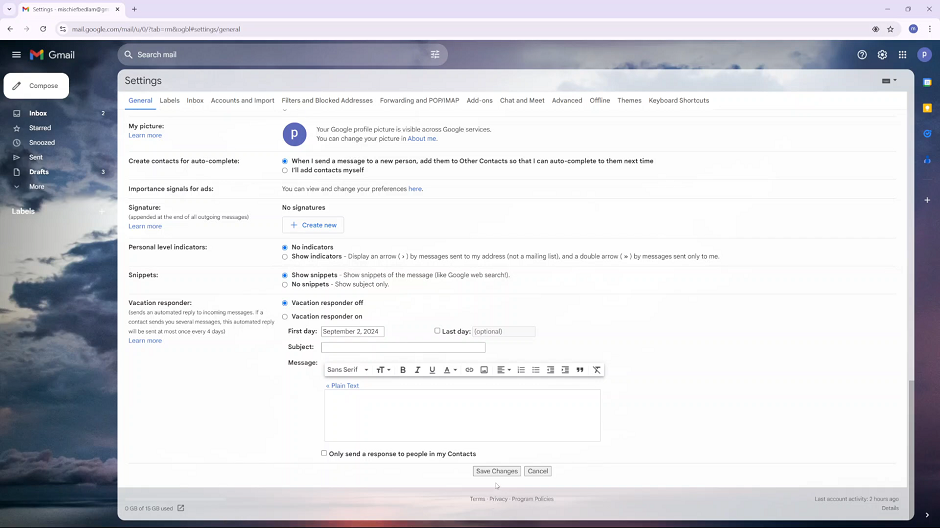
Task: Open the Settings gear icon
Action: point(882,55)
